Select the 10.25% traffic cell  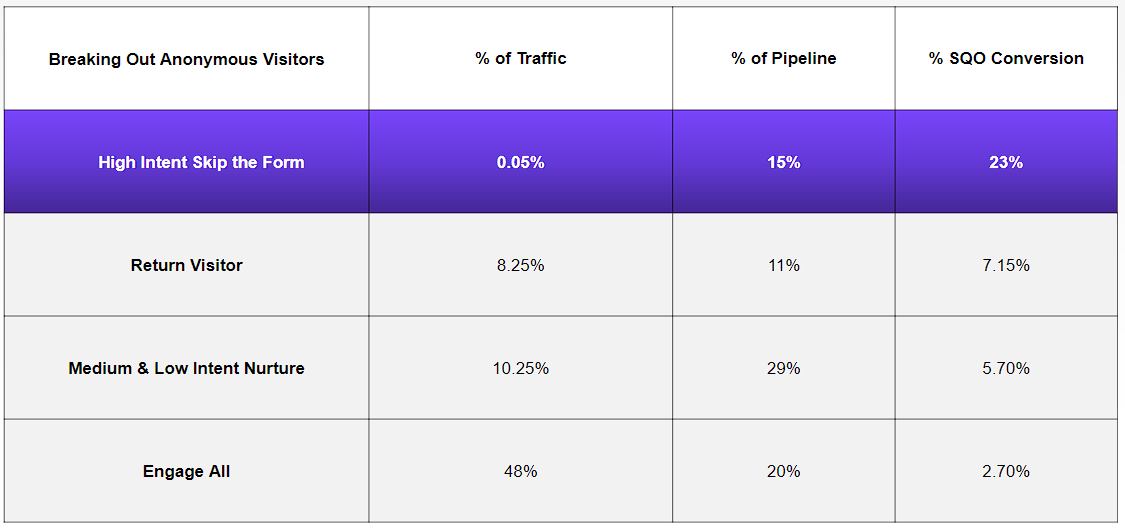(x=520, y=368)
